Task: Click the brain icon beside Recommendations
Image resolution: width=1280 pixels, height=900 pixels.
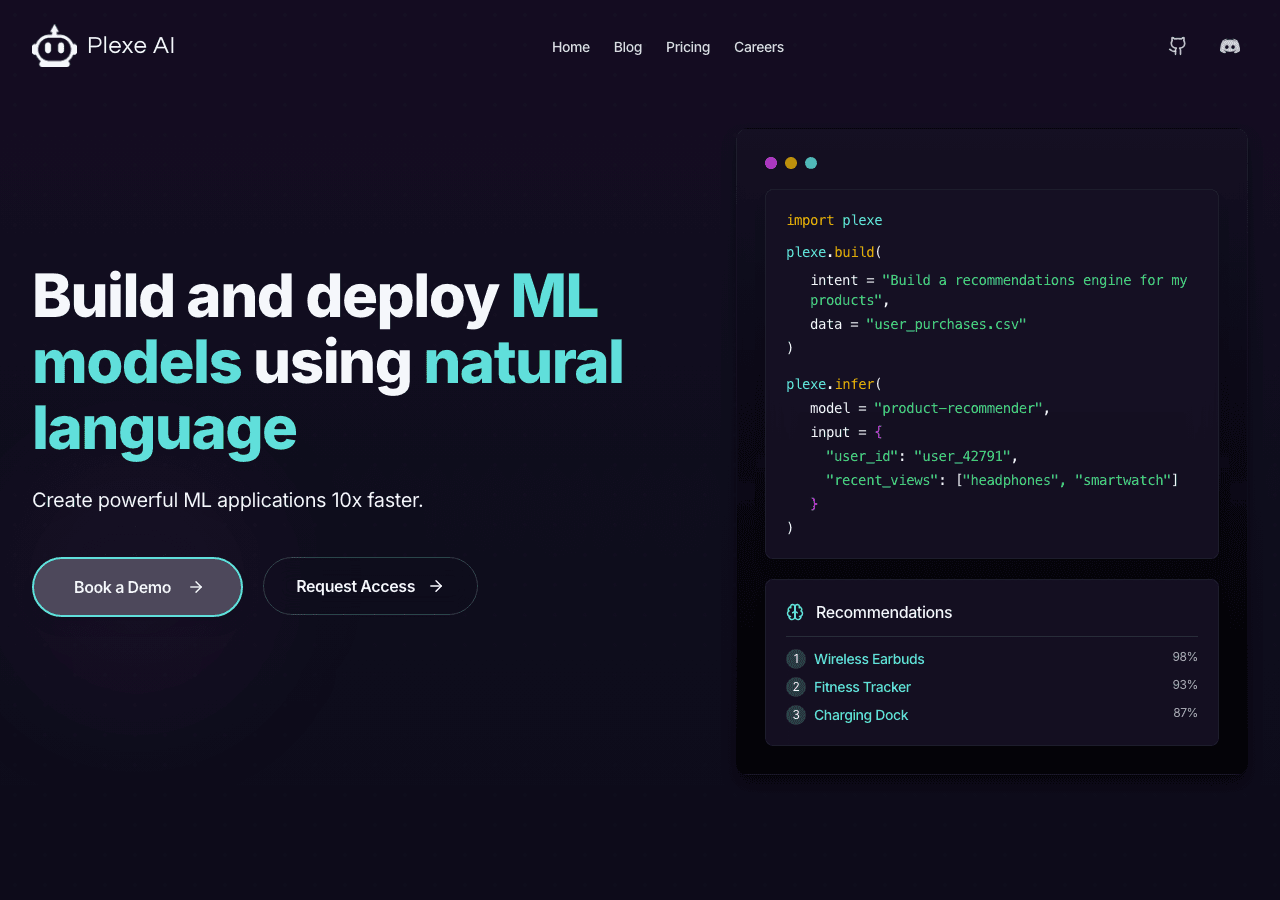Action: [x=795, y=612]
